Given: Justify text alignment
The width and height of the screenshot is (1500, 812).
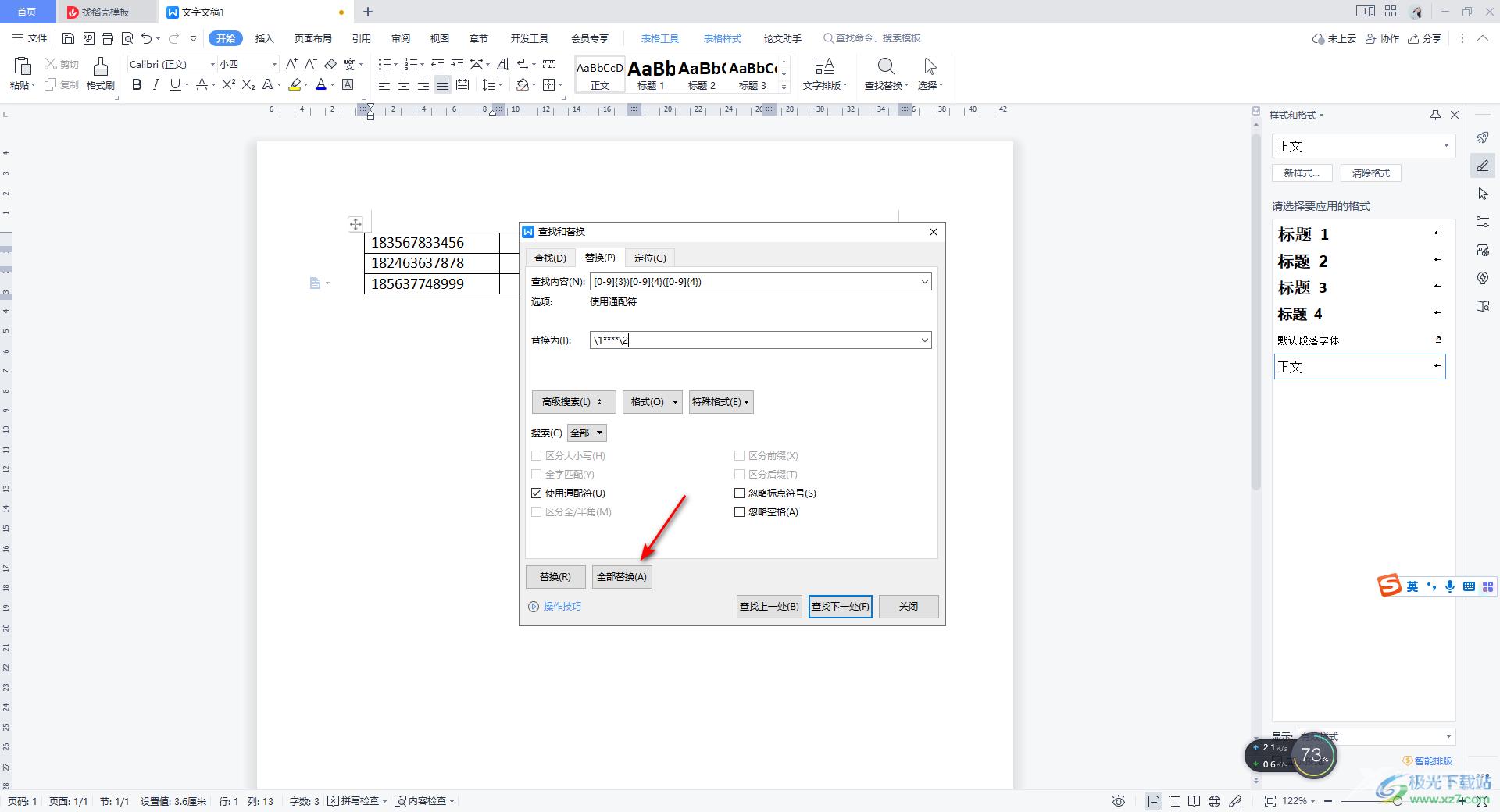Looking at the screenshot, I should (x=443, y=84).
